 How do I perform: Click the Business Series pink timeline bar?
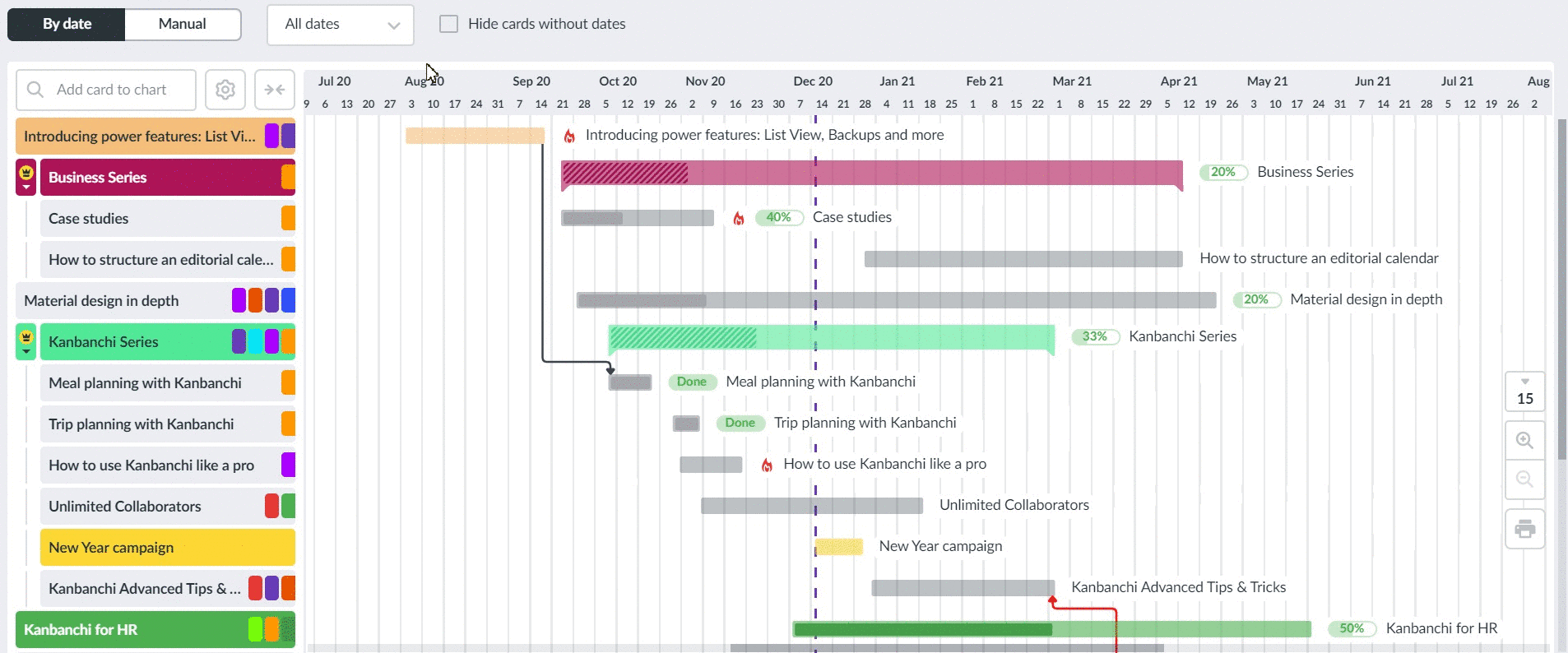[872, 174]
